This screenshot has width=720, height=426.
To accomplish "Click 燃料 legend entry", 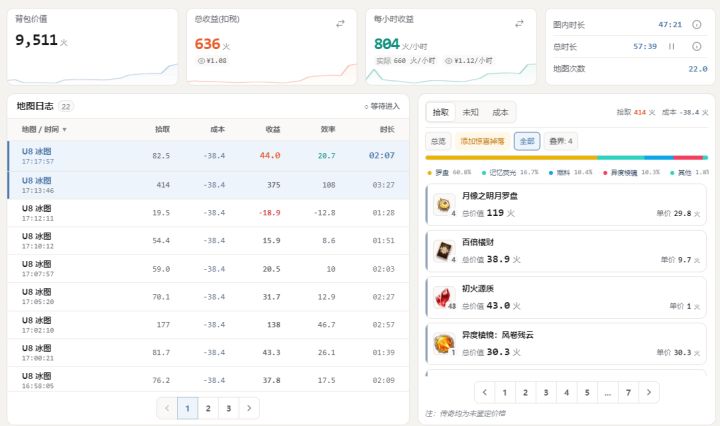I will pyautogui.click(x=571, y=173).
